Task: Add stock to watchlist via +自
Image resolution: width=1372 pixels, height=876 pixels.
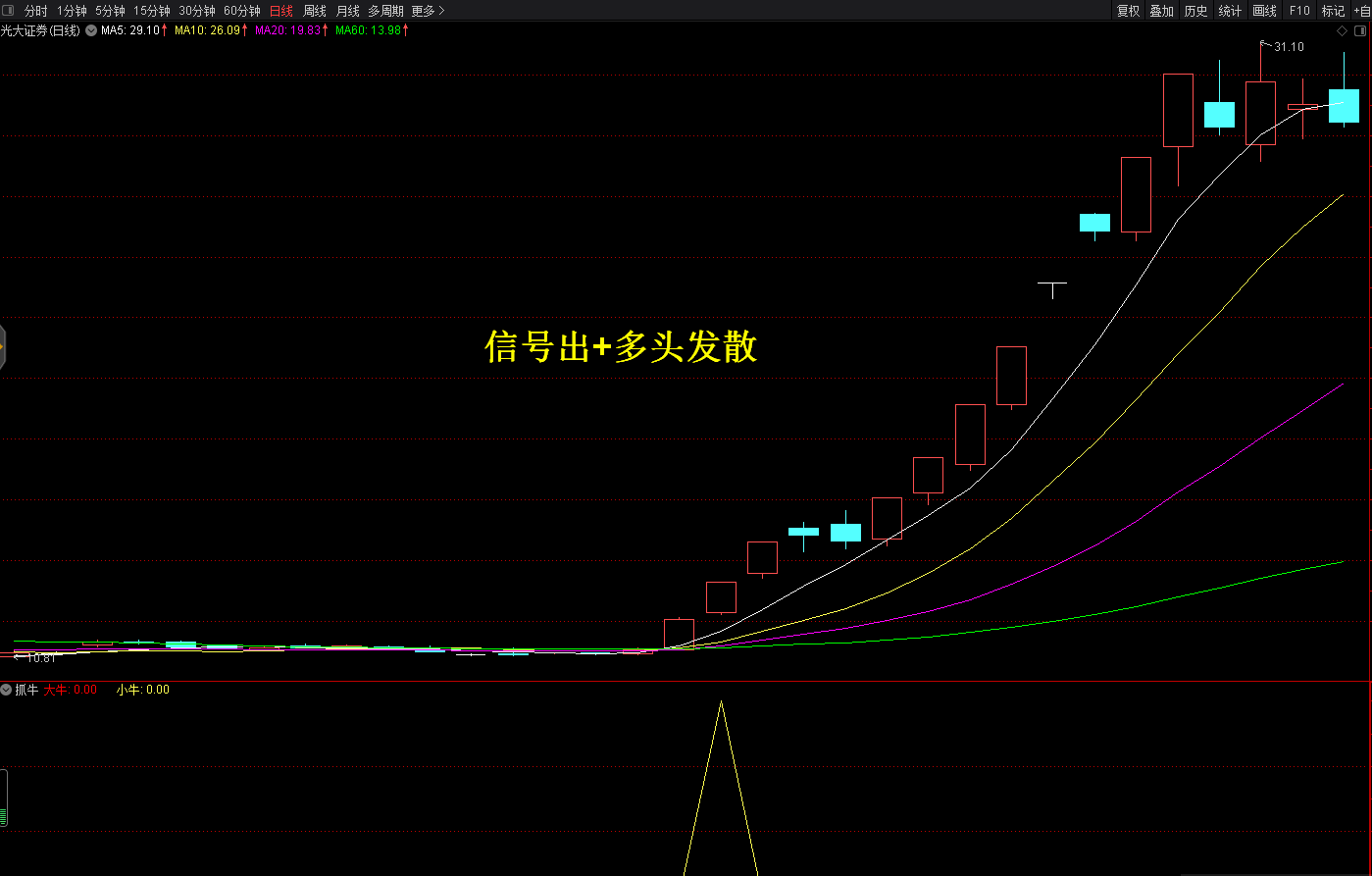Action: click(x=1361, y=11)
